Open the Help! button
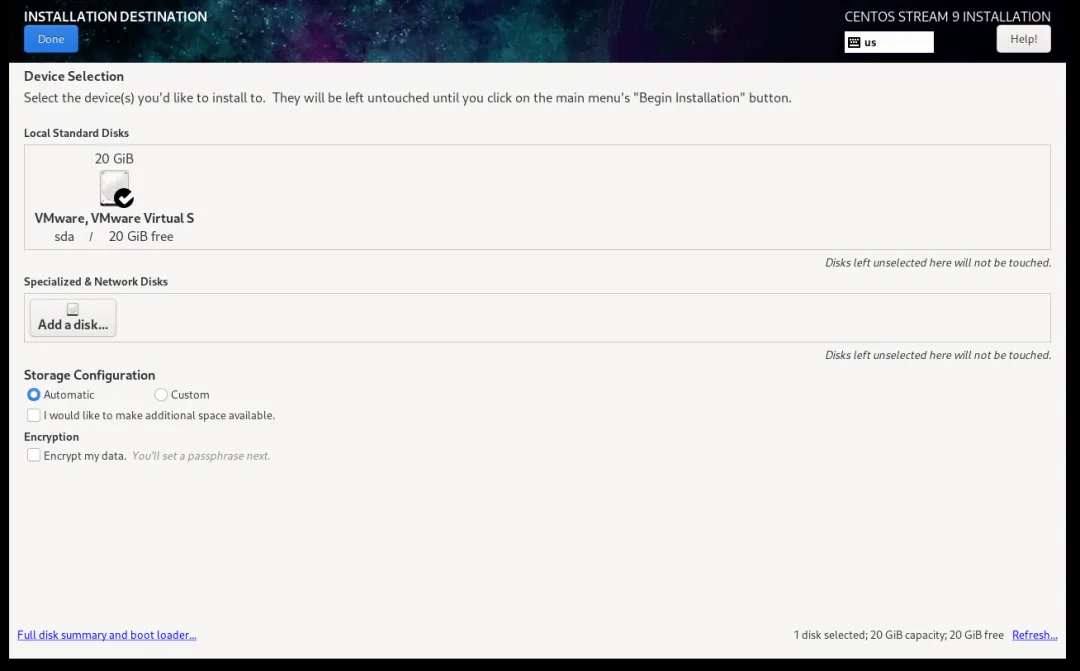1080x671 pixels. click(x=1023, y=39)
